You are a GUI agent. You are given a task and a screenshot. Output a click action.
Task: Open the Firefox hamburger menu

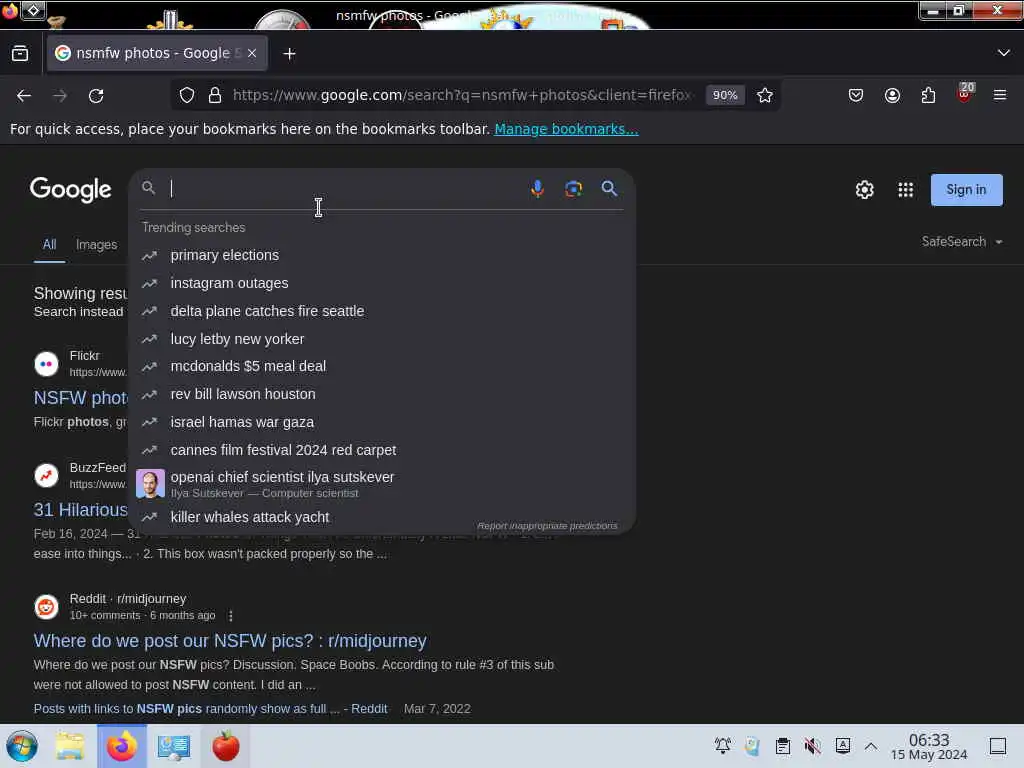[1000, 95]
